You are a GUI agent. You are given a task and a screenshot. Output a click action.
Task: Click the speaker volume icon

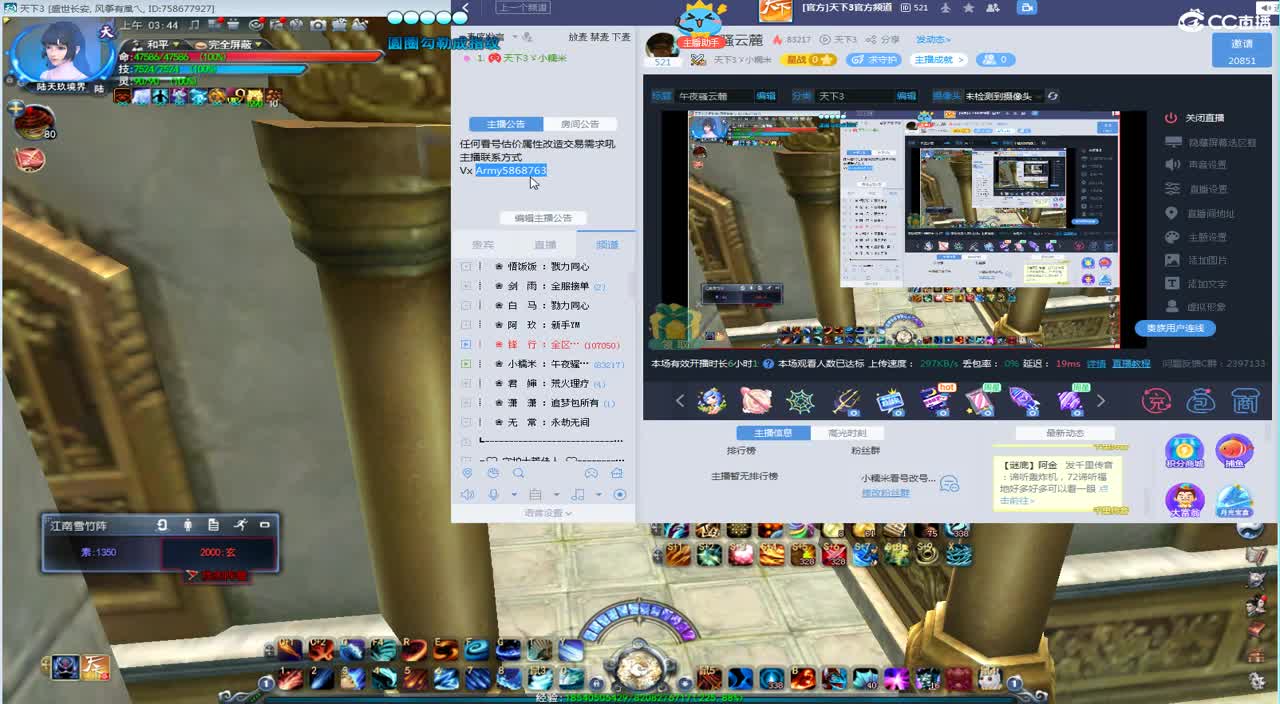pyautogui.click(x=467, y=495)
